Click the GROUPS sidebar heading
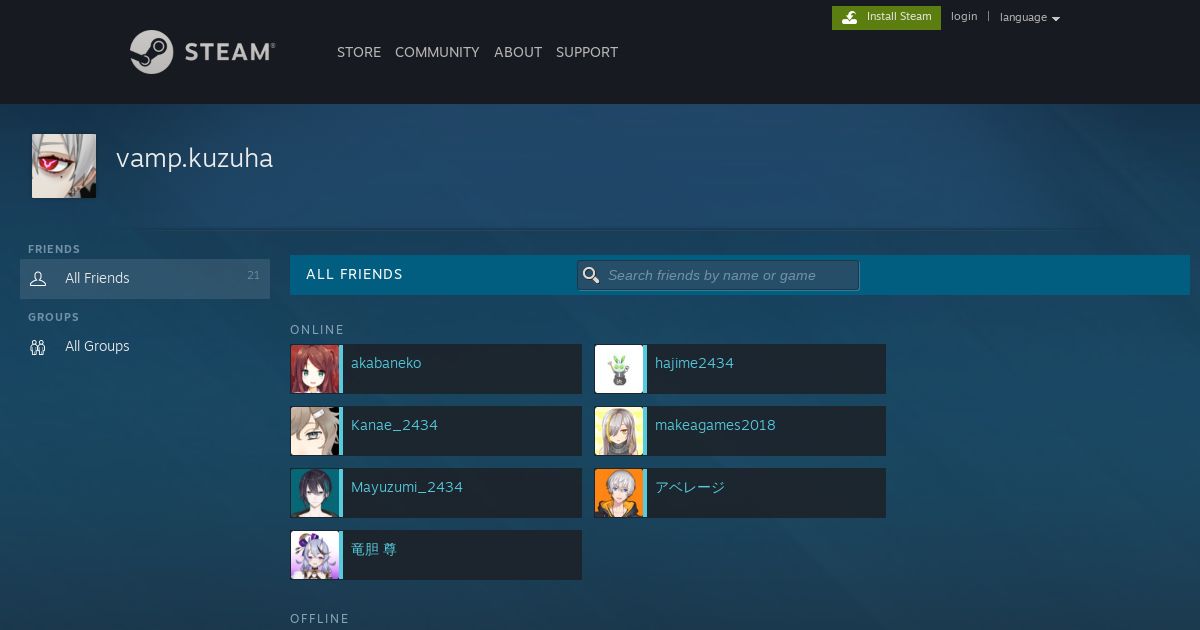The image size is (1200, 630). pos(53,318)
